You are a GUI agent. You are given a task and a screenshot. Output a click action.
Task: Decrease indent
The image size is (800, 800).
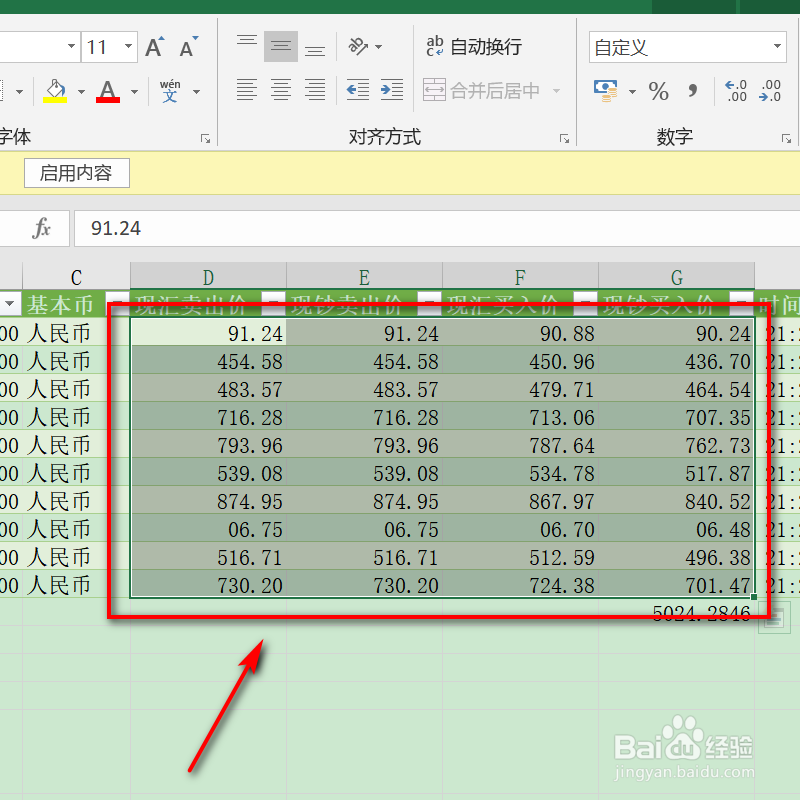pyautogui.click(x=358, y=90)
